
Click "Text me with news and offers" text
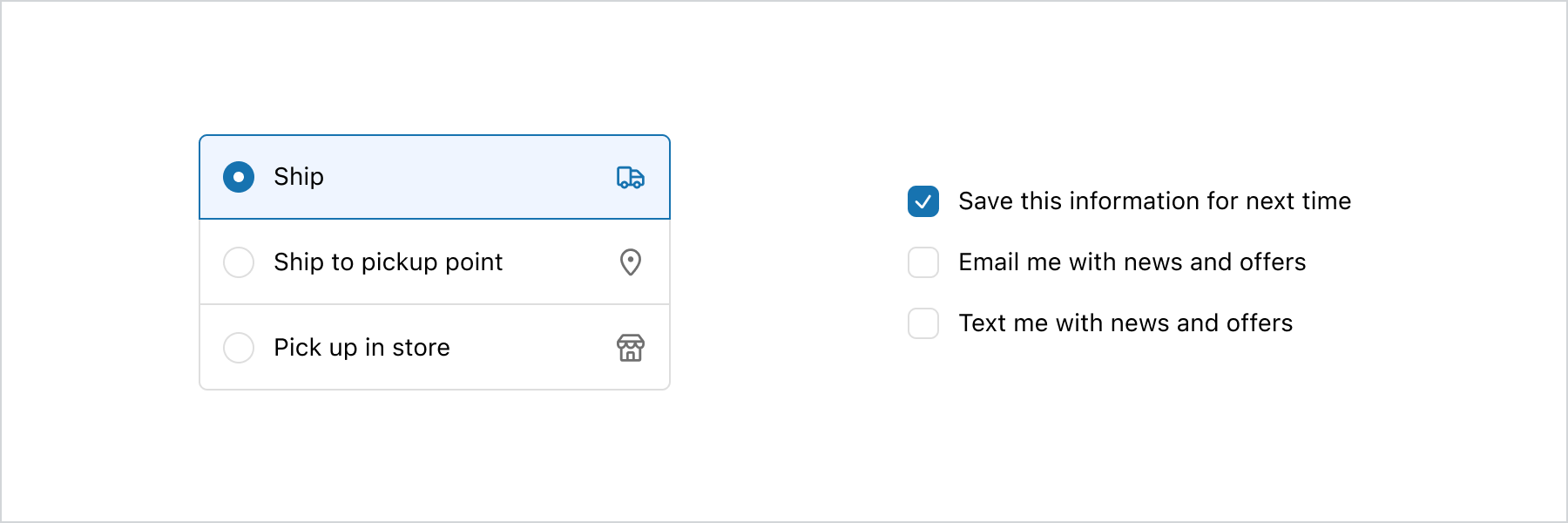click(1125, 323)
